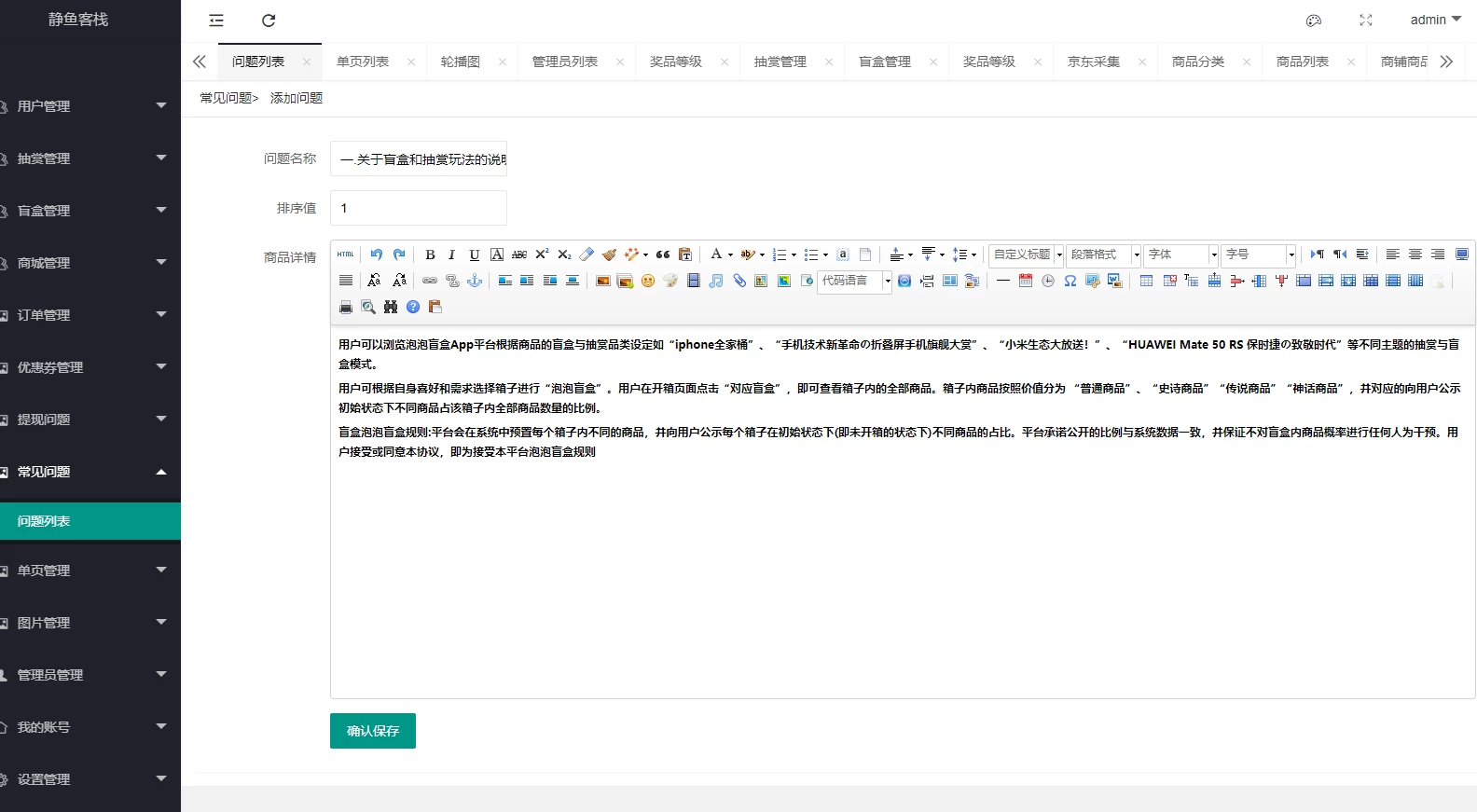The width and height of the screenshot is (1477, 812).
Task: Toggle the sidebar collapse hamburger icon
Action: (216, 21)
